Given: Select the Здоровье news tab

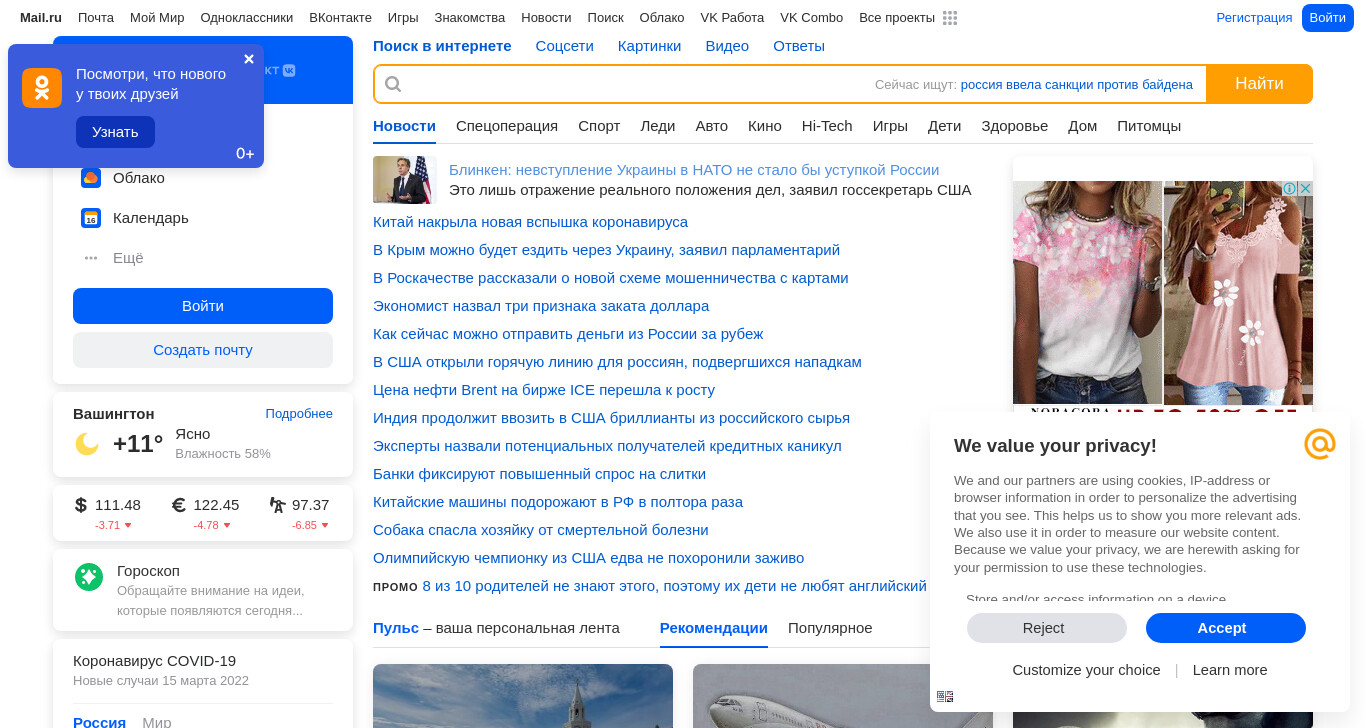Looking at the screenshot, I should 1014,126.
